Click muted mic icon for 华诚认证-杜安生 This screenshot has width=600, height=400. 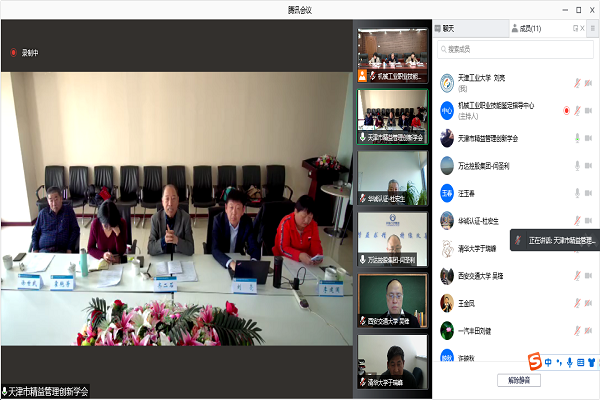click(x=577, y=220)
